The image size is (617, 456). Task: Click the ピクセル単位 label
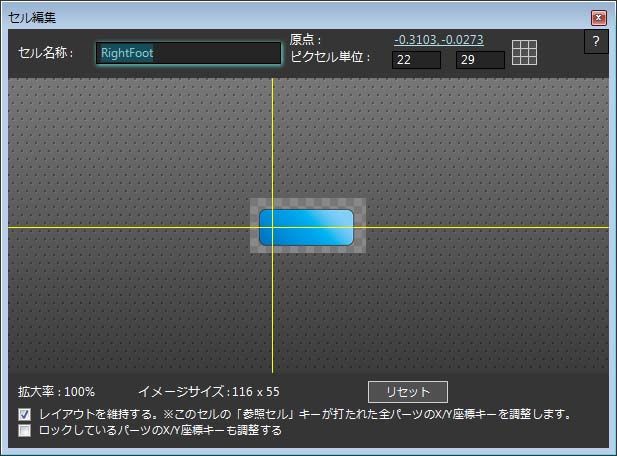coord(331,57)
